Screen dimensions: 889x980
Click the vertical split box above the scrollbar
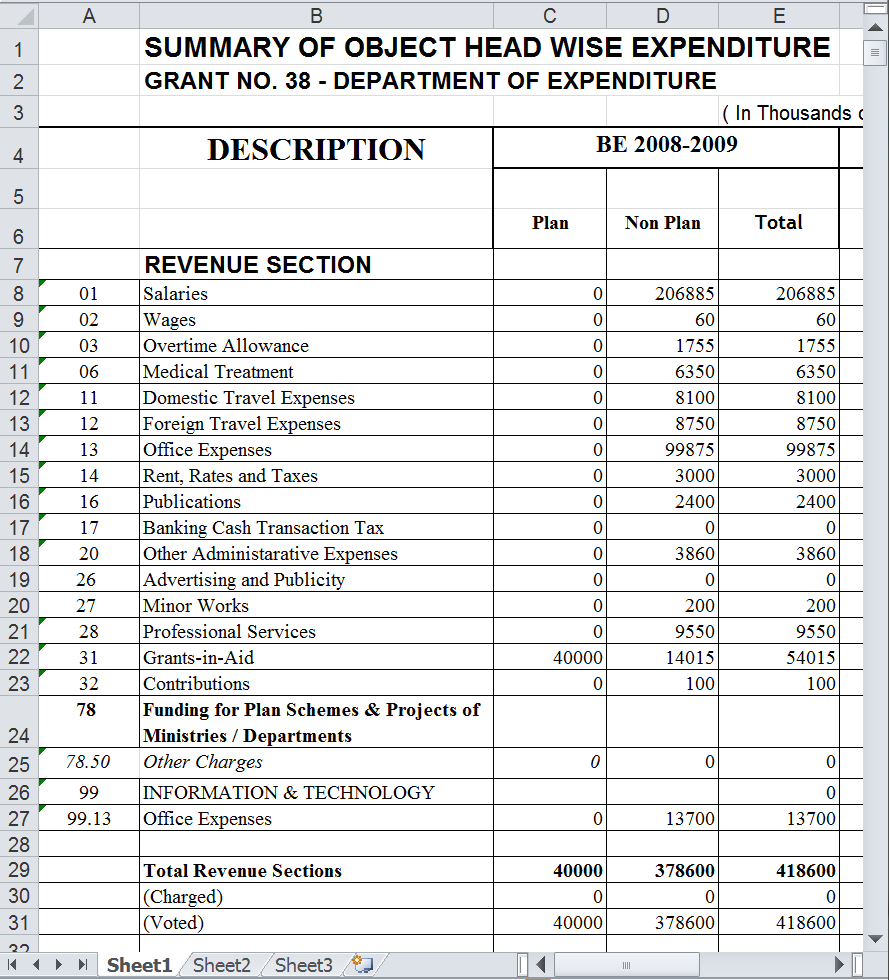click(875, 9)
